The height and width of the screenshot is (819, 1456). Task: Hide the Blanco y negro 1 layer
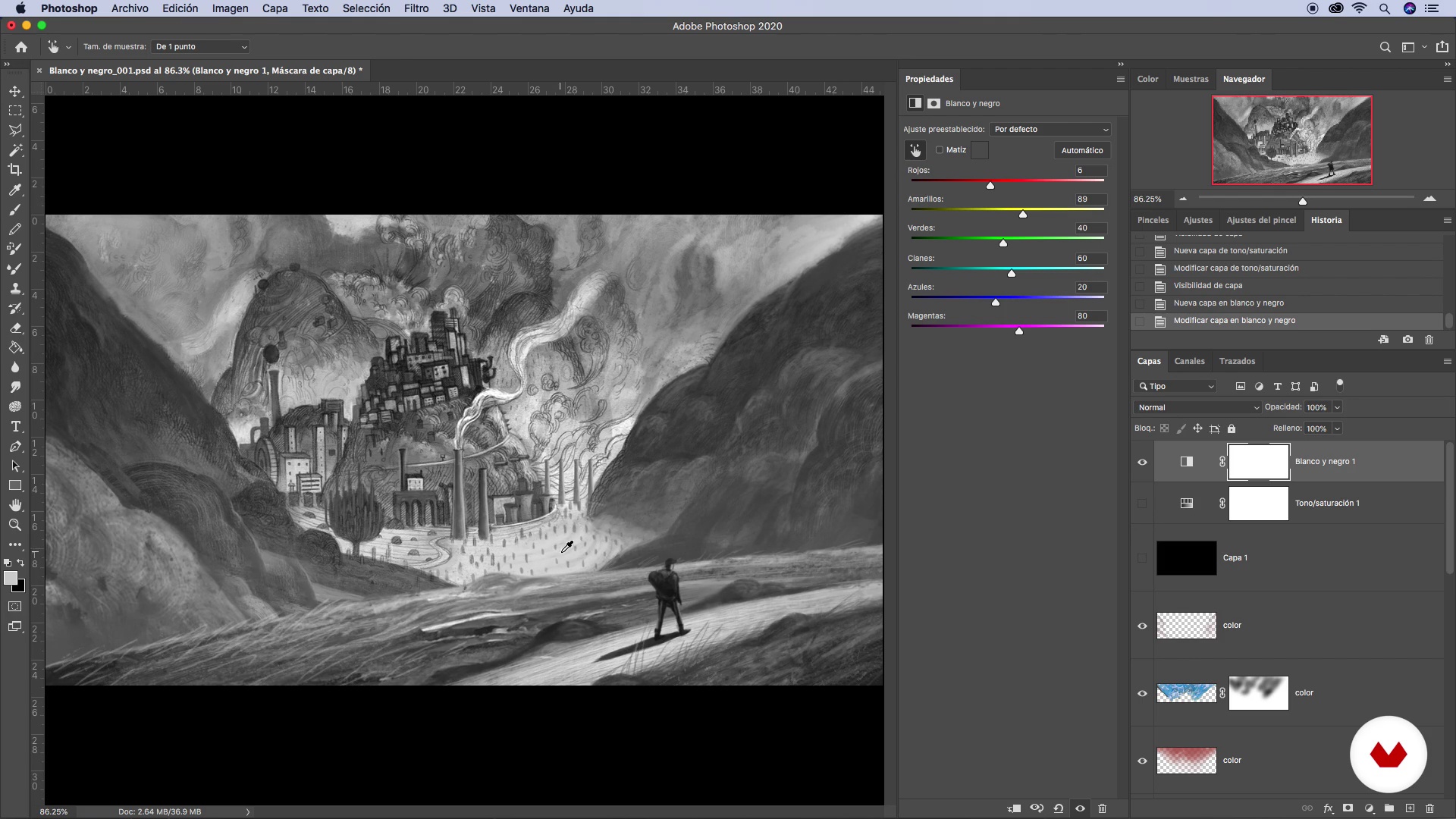1142,462
